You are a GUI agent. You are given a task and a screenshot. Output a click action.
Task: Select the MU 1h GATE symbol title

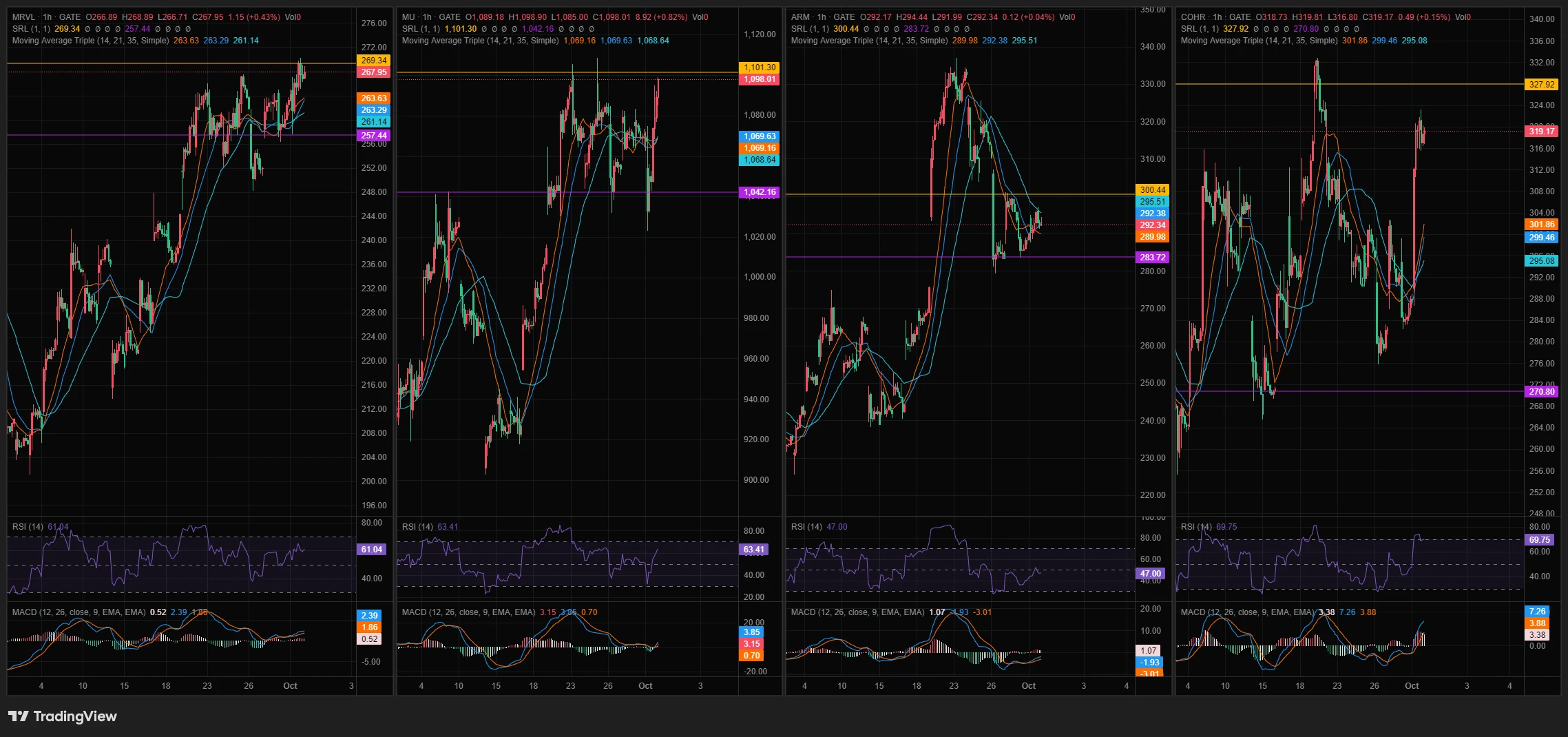(x=431, y=17)
